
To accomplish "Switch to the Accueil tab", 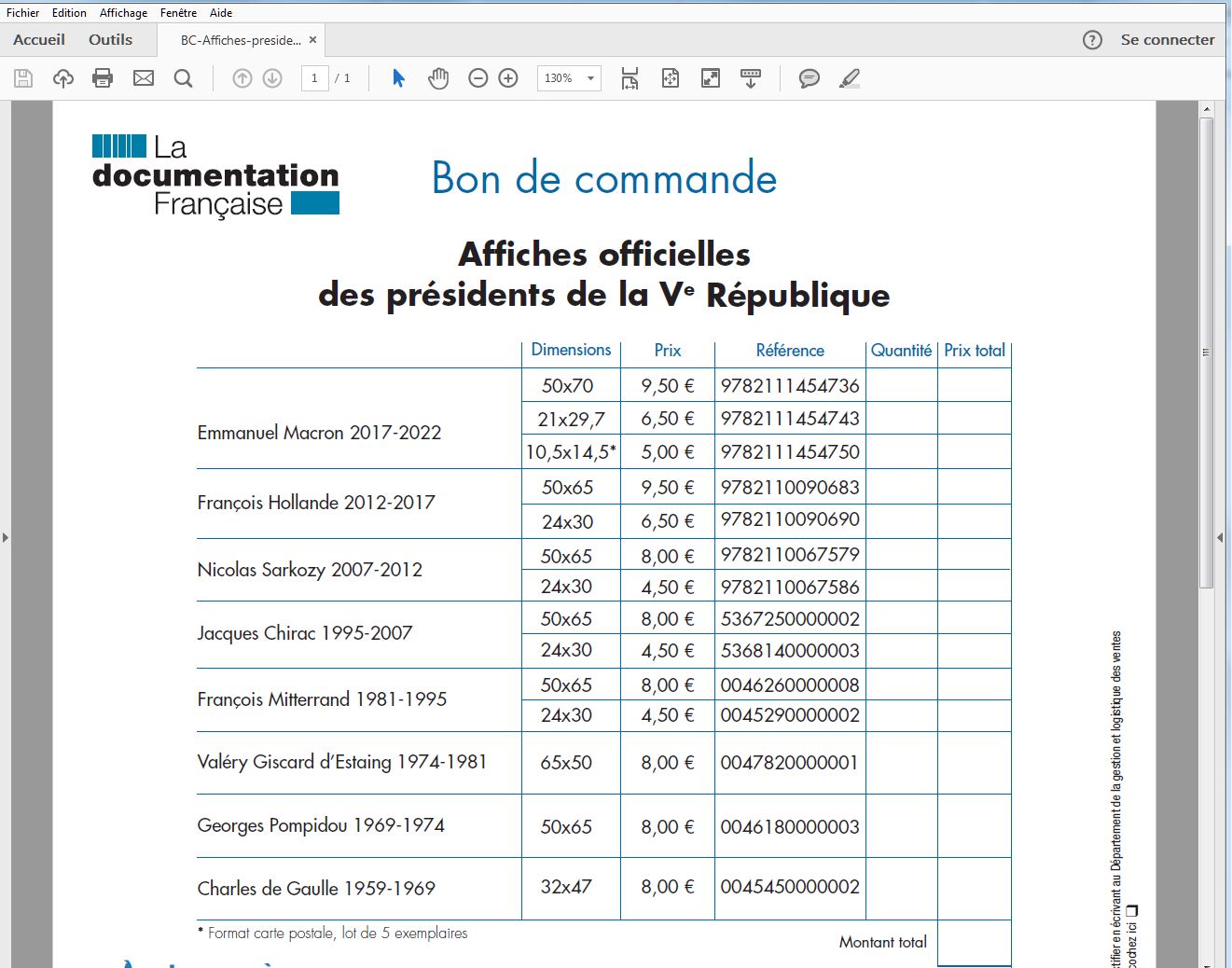I will [x=39, y=40].
